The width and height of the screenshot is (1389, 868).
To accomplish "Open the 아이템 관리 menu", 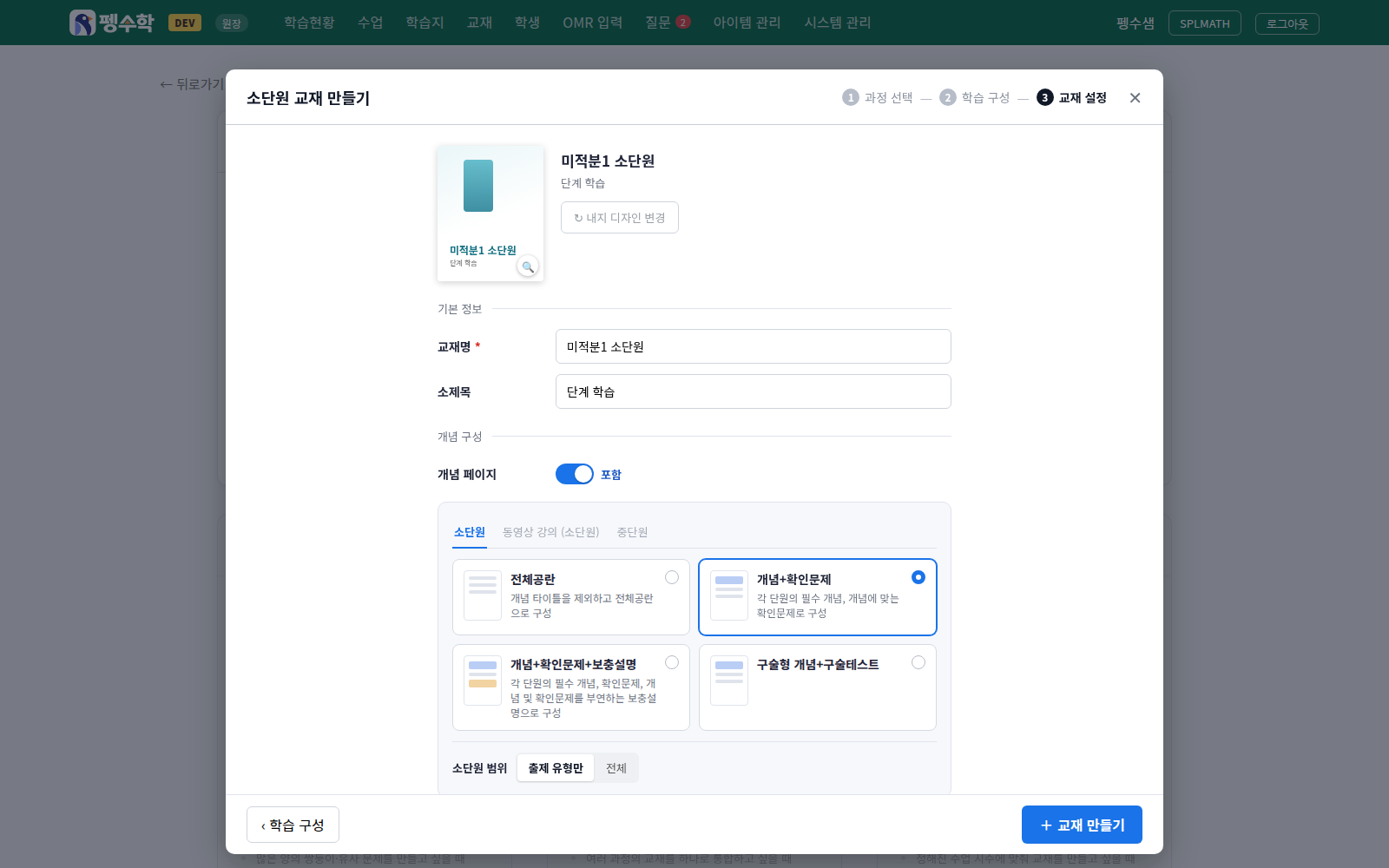I will point(747,23).
